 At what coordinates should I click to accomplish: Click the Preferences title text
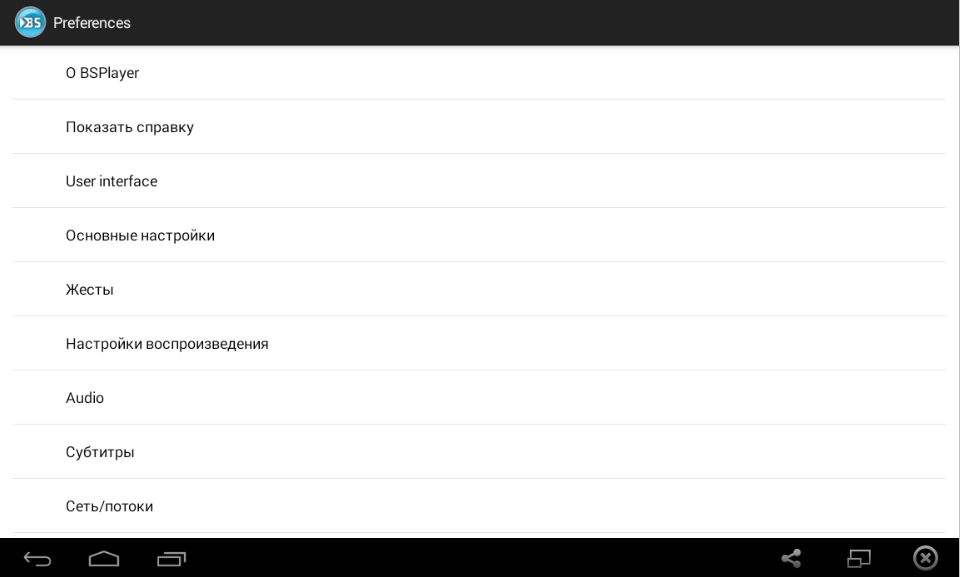tap(92, 22)
